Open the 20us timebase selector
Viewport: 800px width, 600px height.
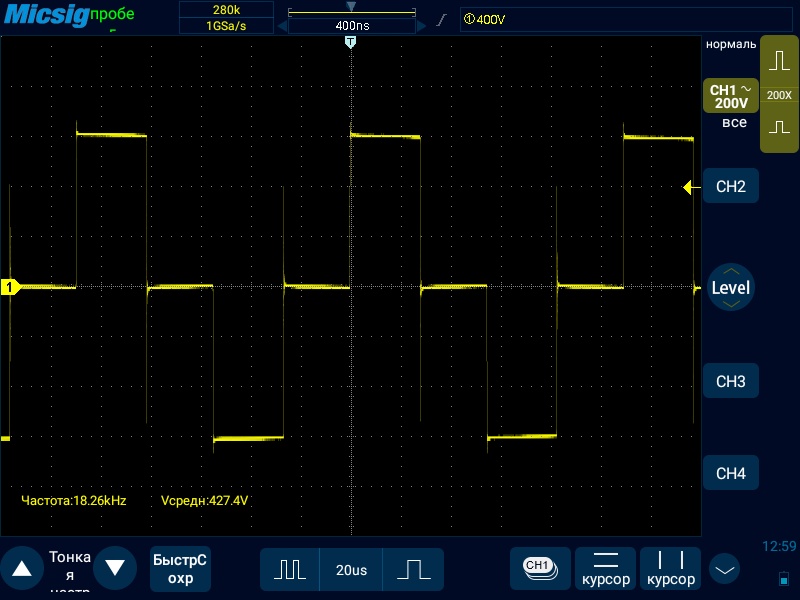click(x=351, y=569)
